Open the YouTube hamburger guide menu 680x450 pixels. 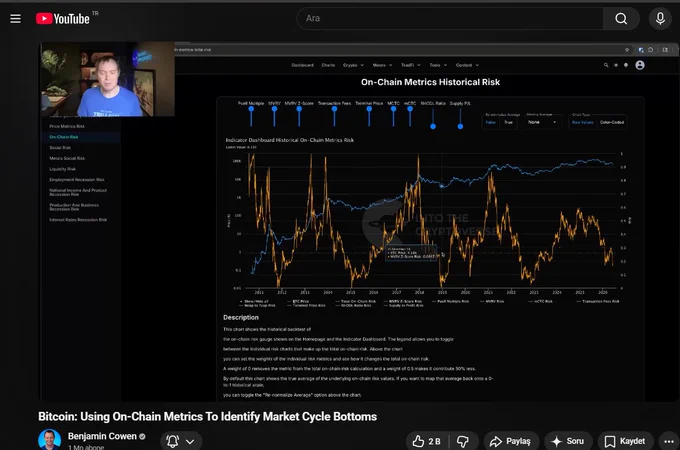15,19
